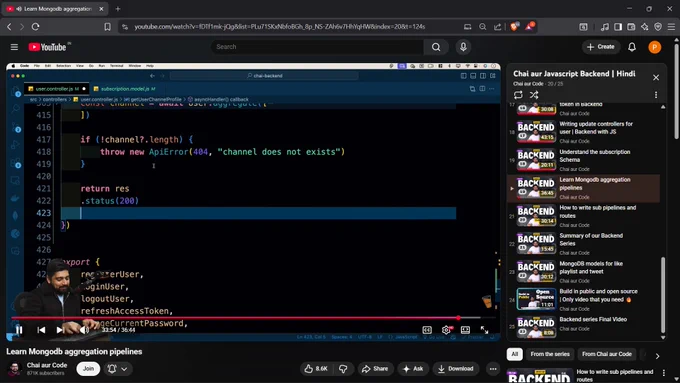
Task: Open the Brave Wallet icon
Action: [631, 26]
